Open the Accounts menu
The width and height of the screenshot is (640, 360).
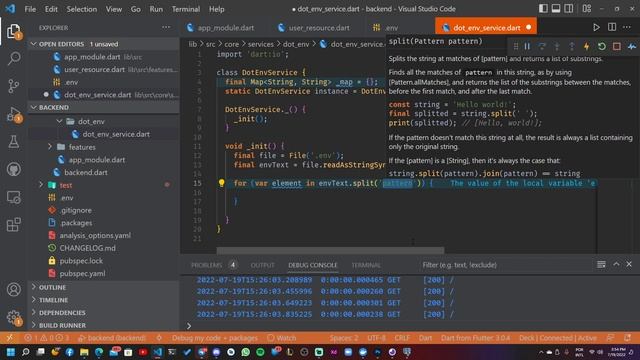point(13,289)
